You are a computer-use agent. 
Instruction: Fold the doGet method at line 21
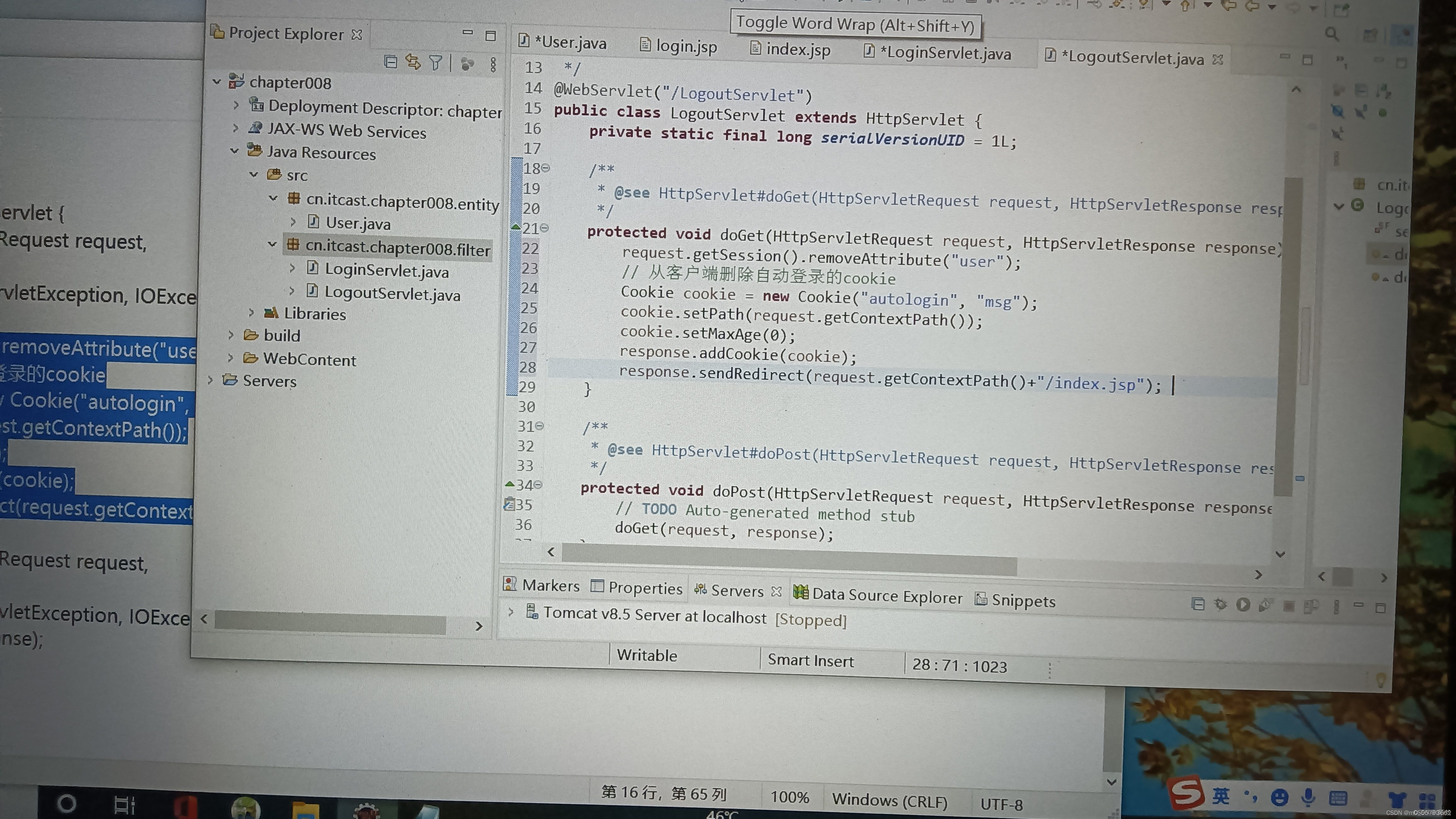[x=544, y=228]
